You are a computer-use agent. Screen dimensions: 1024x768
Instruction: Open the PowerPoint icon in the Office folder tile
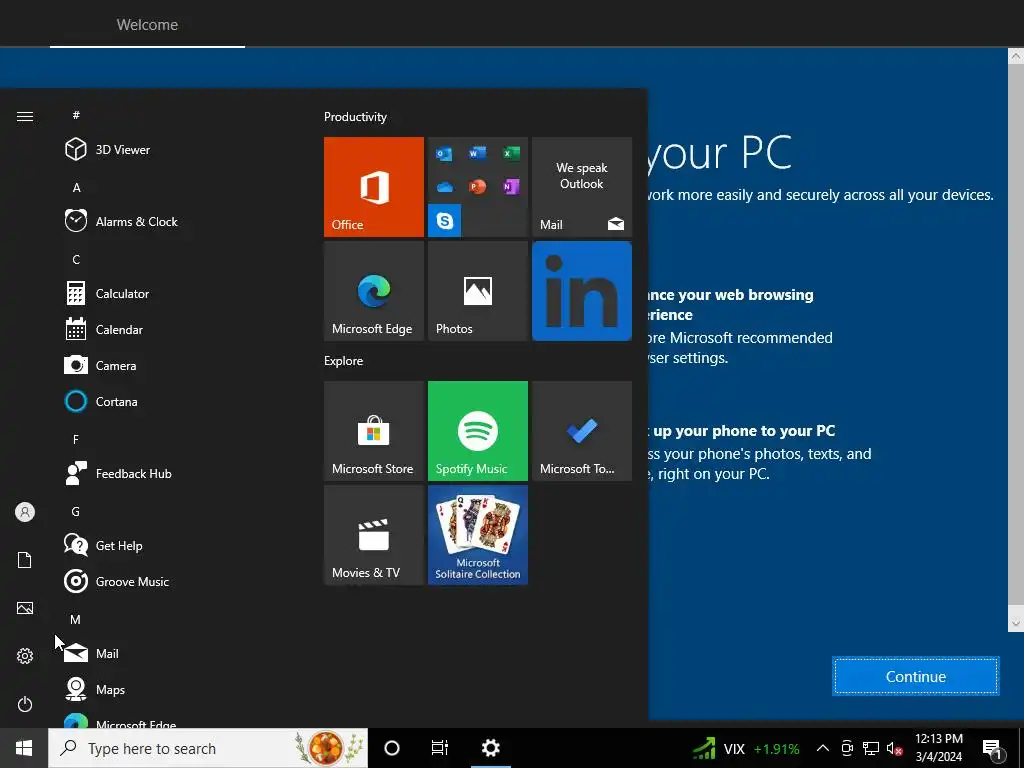pos(477,187)
